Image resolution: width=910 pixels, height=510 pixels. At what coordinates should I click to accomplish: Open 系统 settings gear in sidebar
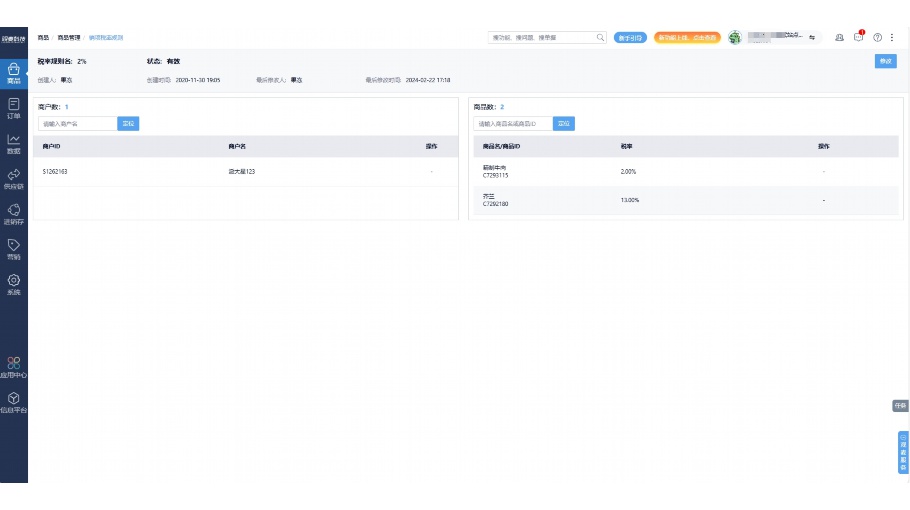pyautogui.click(x=14, y=284)
